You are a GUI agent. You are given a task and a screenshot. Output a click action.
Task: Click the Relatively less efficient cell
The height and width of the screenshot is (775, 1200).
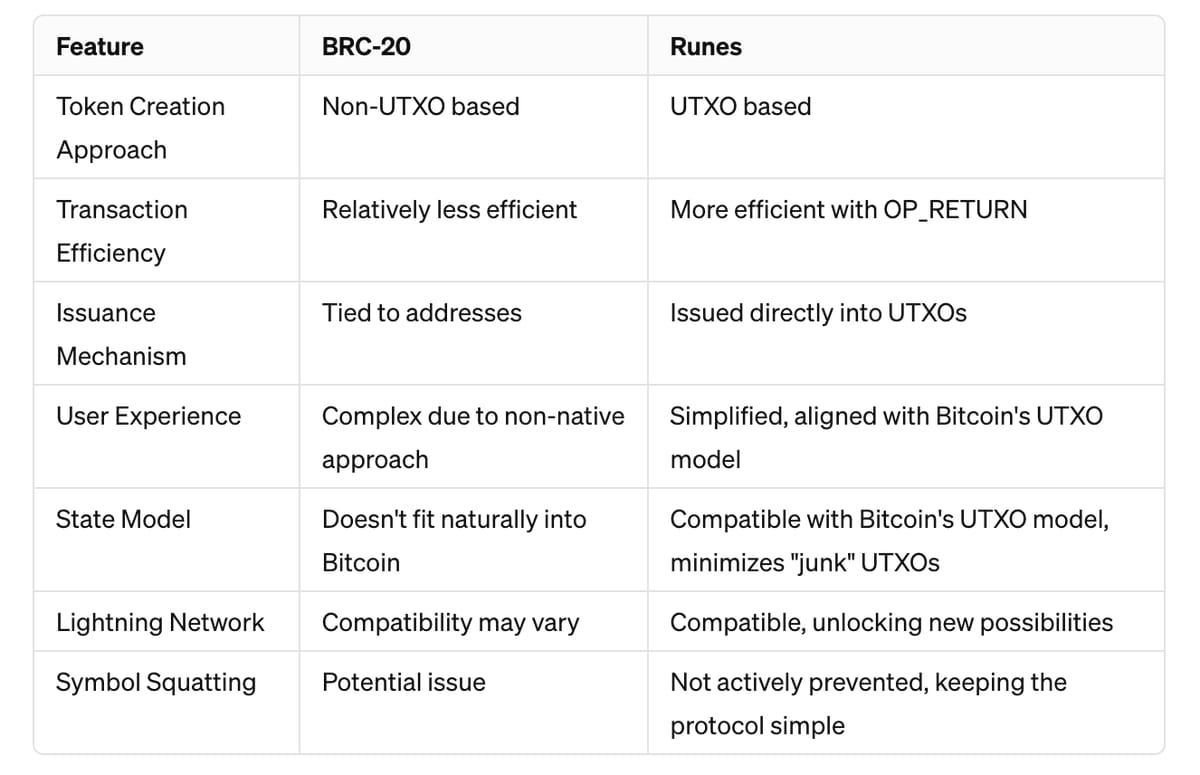[449, 210]
